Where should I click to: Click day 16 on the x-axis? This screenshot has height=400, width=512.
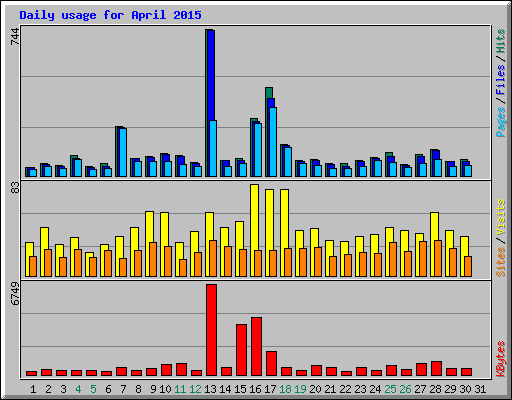point(255,389)
